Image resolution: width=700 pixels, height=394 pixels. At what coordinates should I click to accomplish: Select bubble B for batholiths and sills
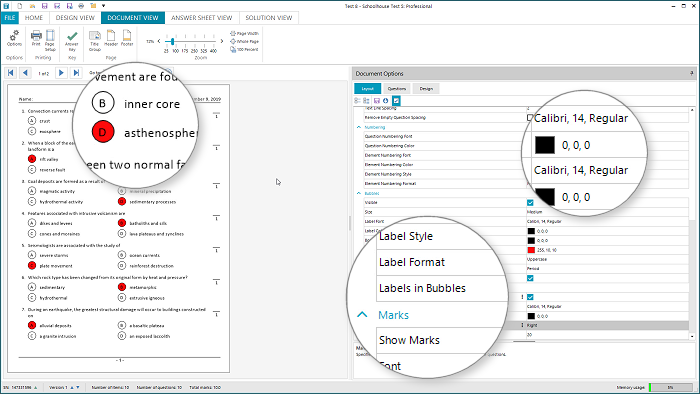click(x=122, y=223)
